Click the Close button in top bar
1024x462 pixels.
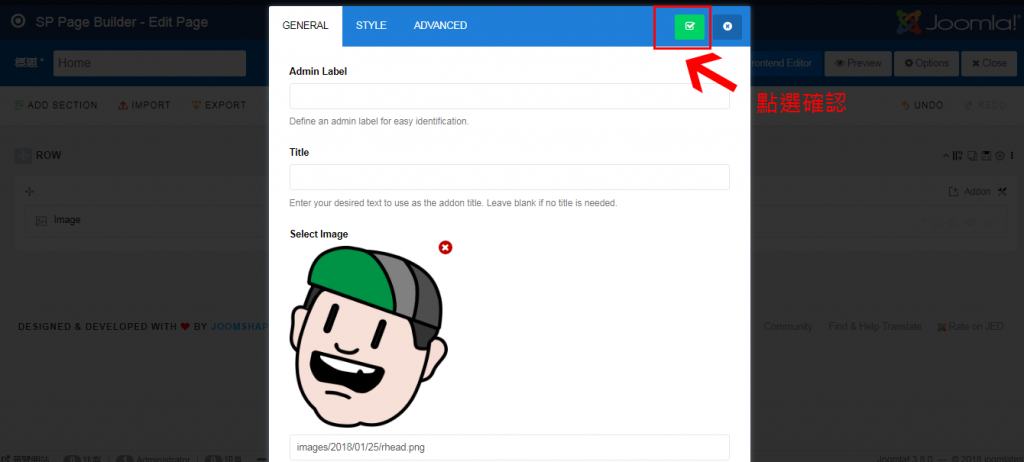click(988, 63)
